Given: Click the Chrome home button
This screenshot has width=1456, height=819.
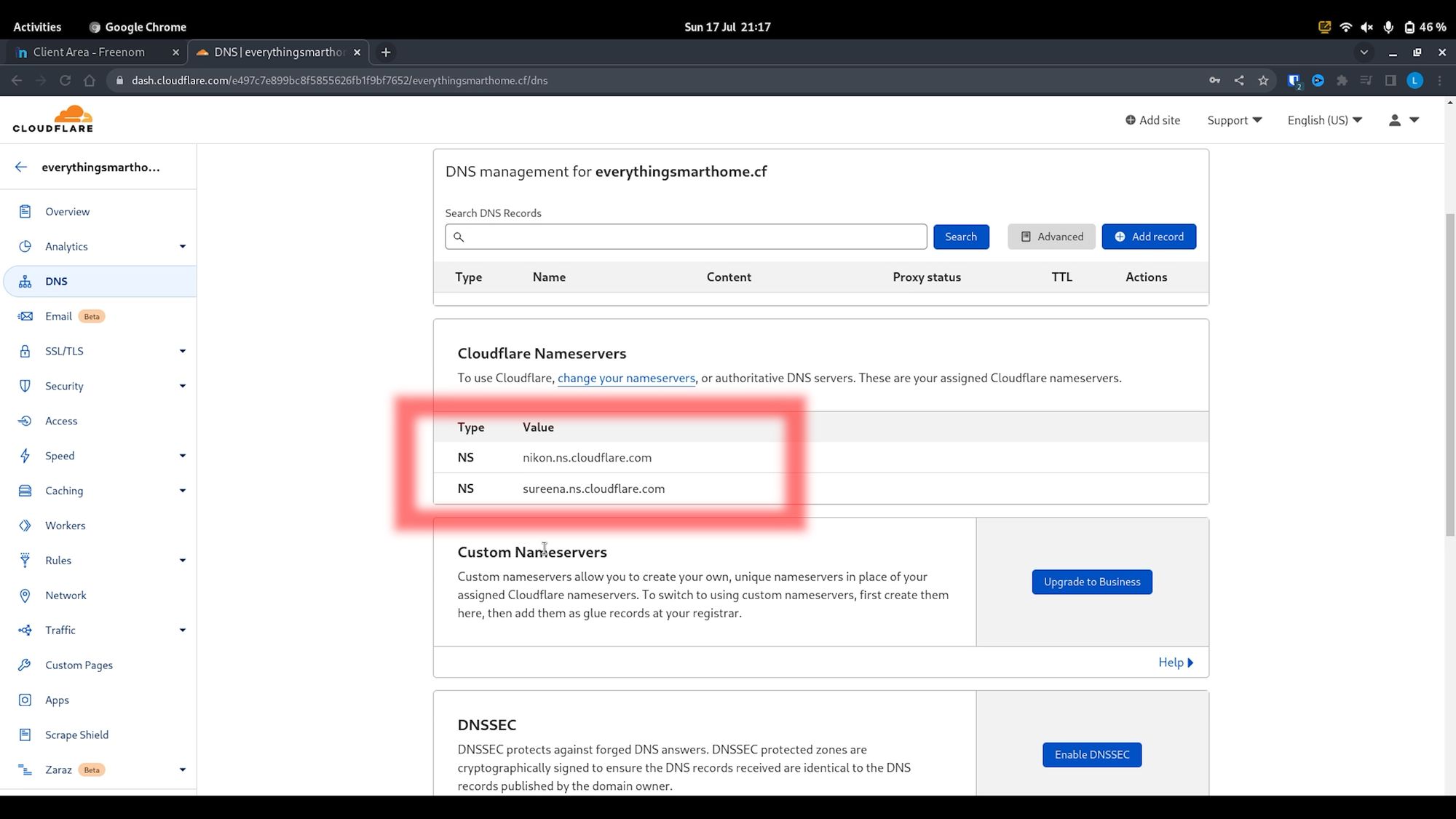Looking at the screenshot, I should click(90, 80).
